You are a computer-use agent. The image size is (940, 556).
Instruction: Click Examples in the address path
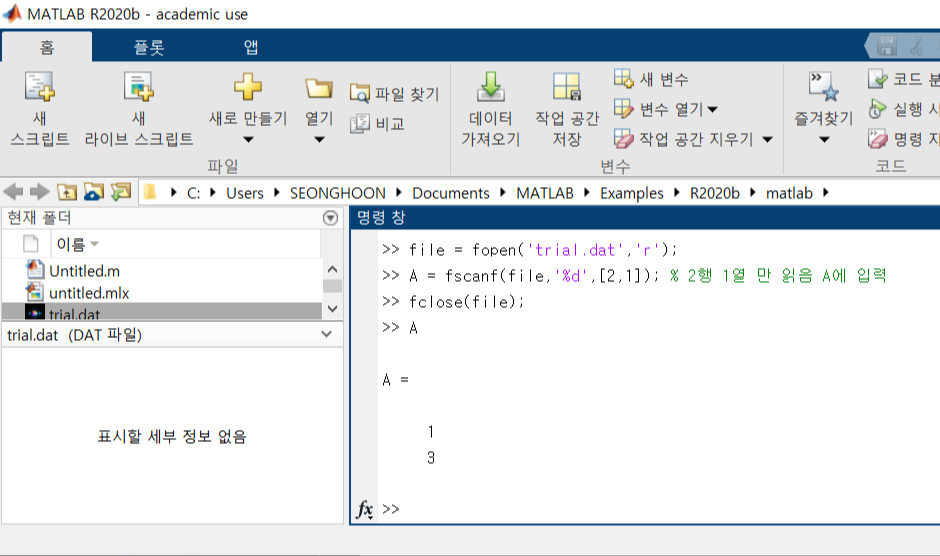(x=631, y=193)
